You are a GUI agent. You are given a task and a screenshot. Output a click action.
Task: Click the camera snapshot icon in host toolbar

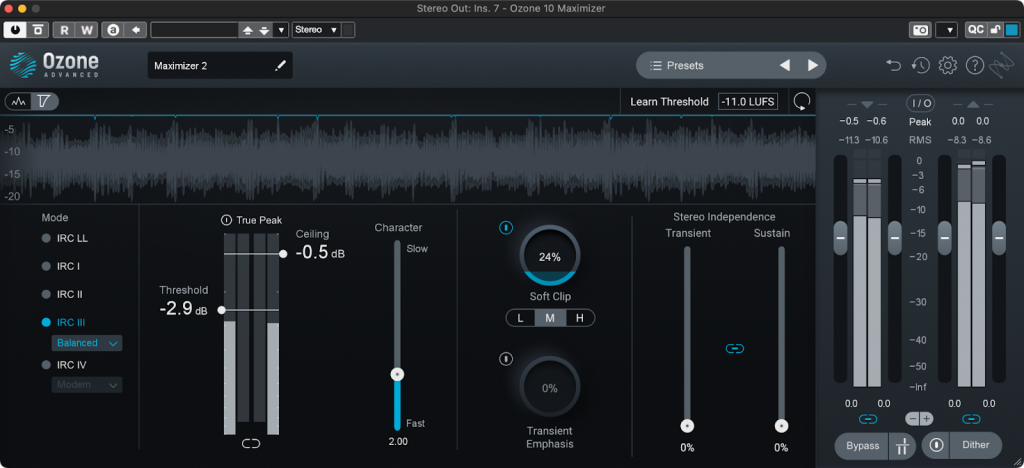coord(920,29)
